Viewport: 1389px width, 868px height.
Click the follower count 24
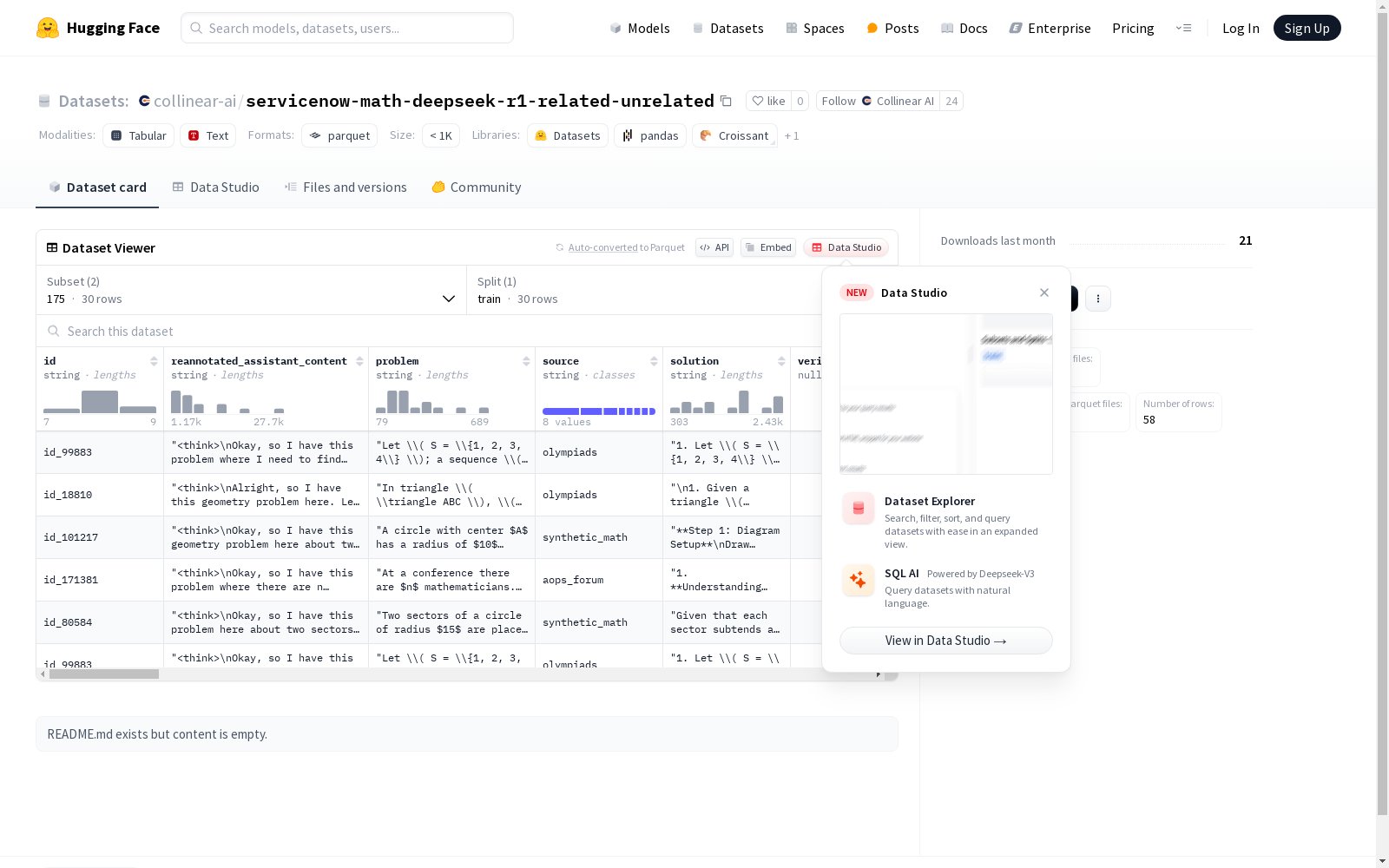[952, 101]
